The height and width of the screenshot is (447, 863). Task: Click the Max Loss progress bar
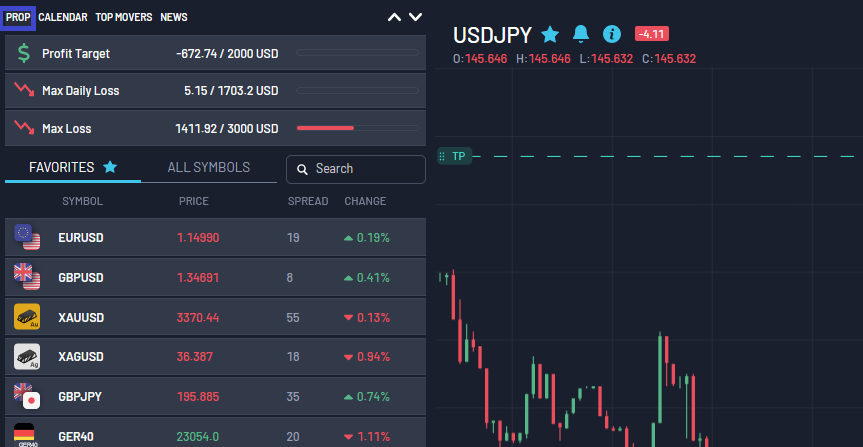357,128
